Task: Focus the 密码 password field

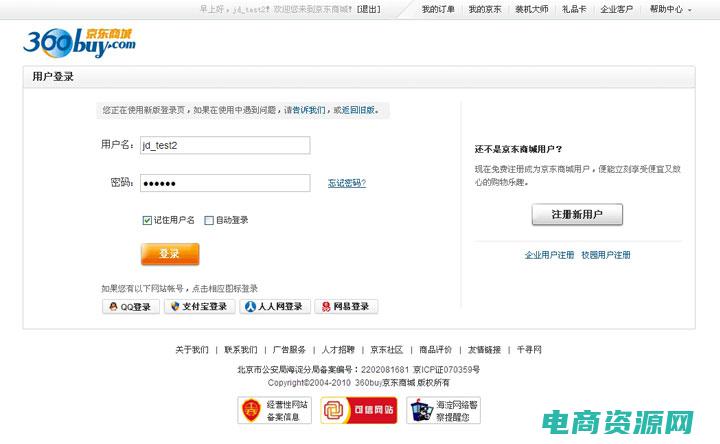Action: click(x=225, y=183)
